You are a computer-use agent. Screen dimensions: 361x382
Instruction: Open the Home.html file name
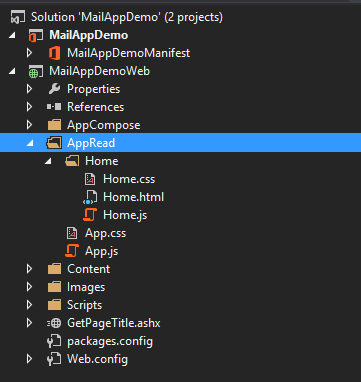tap(134, 197)
